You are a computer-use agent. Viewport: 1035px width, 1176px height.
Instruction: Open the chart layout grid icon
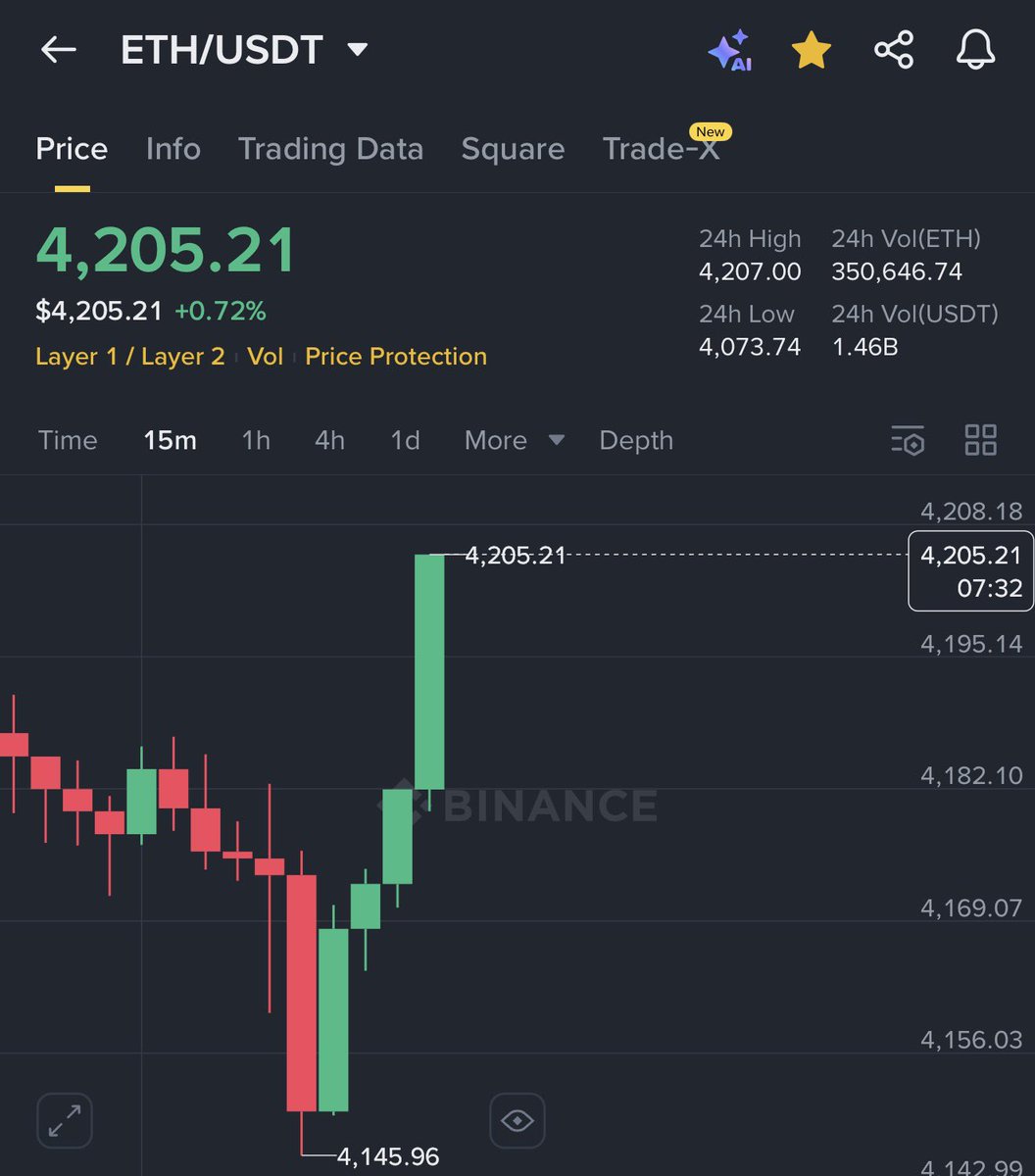pos(981,441)
